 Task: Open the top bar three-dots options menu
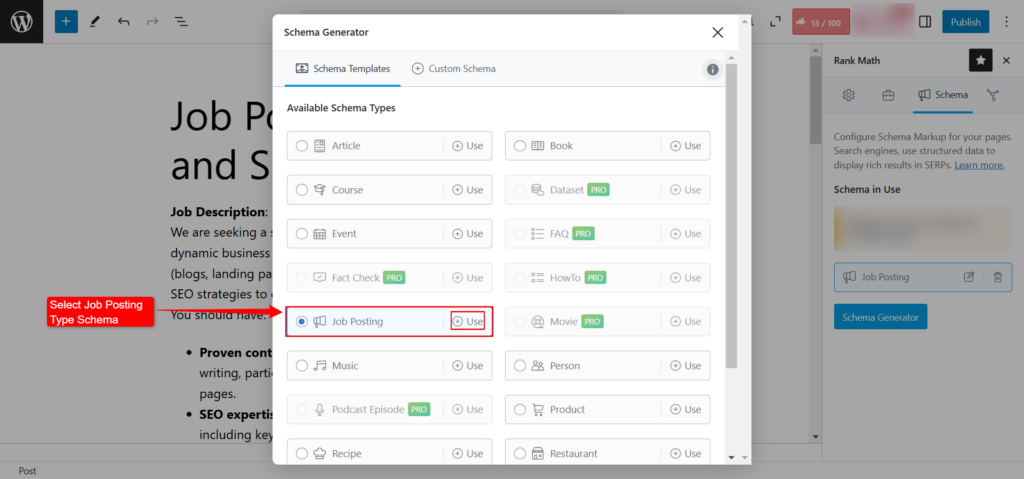click(1006, 22)
